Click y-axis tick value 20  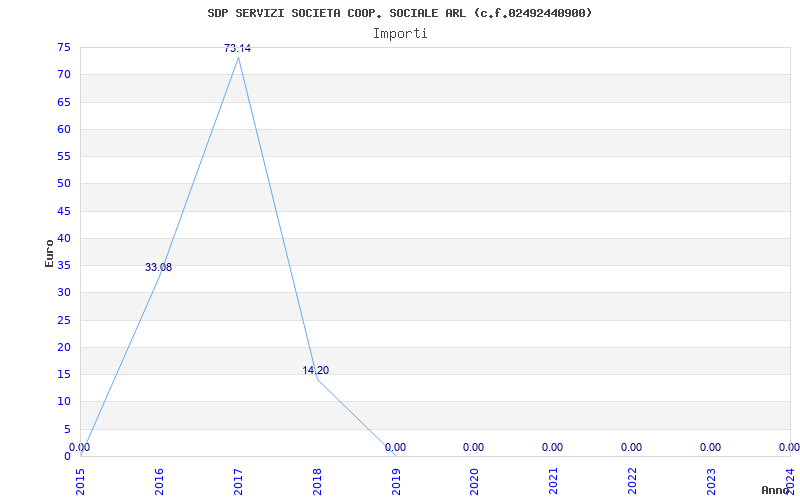(64, 347)
